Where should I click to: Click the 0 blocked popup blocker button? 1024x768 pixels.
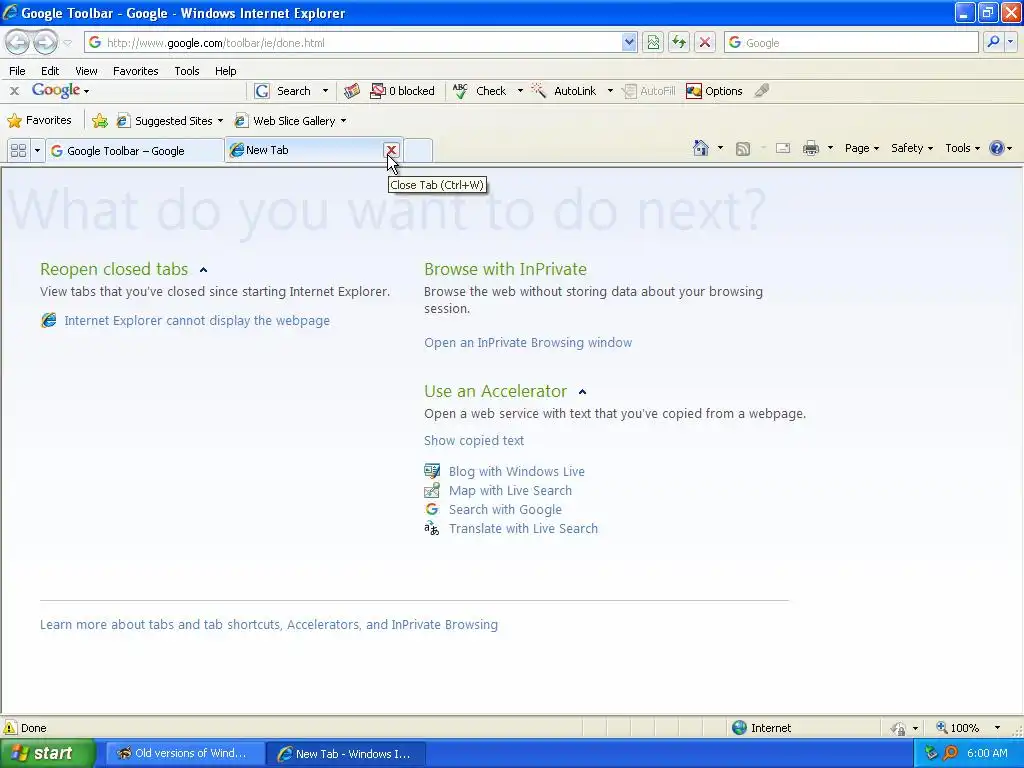tap(402, 91)
